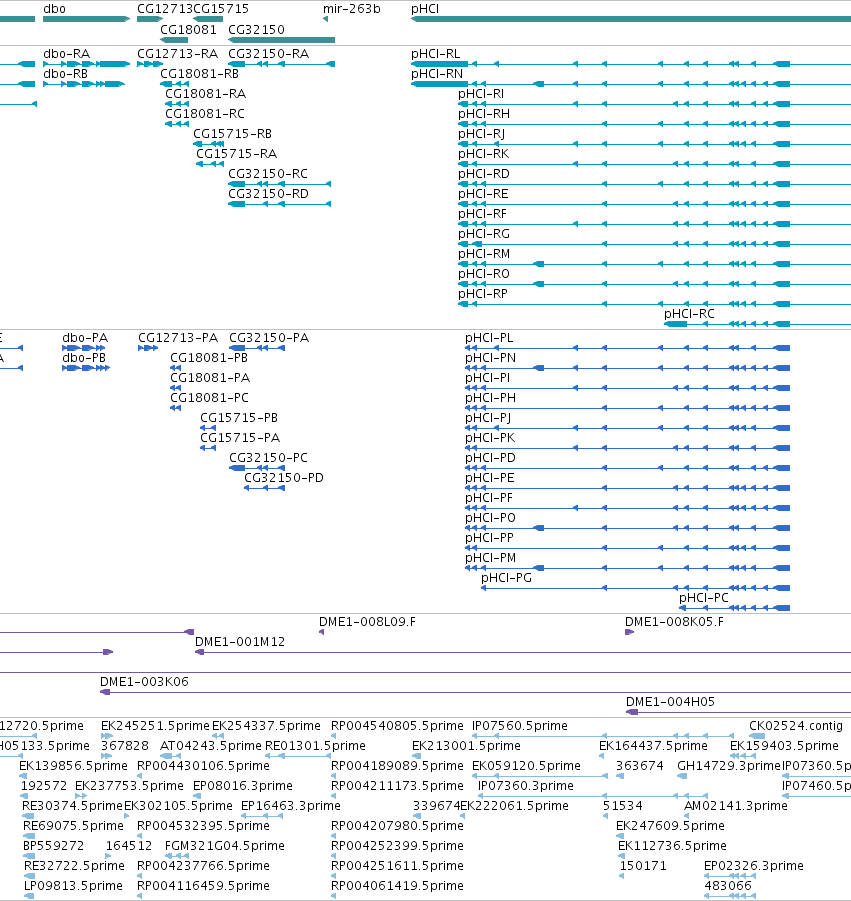The height and width of the screenshot is (901, 851).
Task: Click the dbo-RA transcript label
Action: (67, 53)
